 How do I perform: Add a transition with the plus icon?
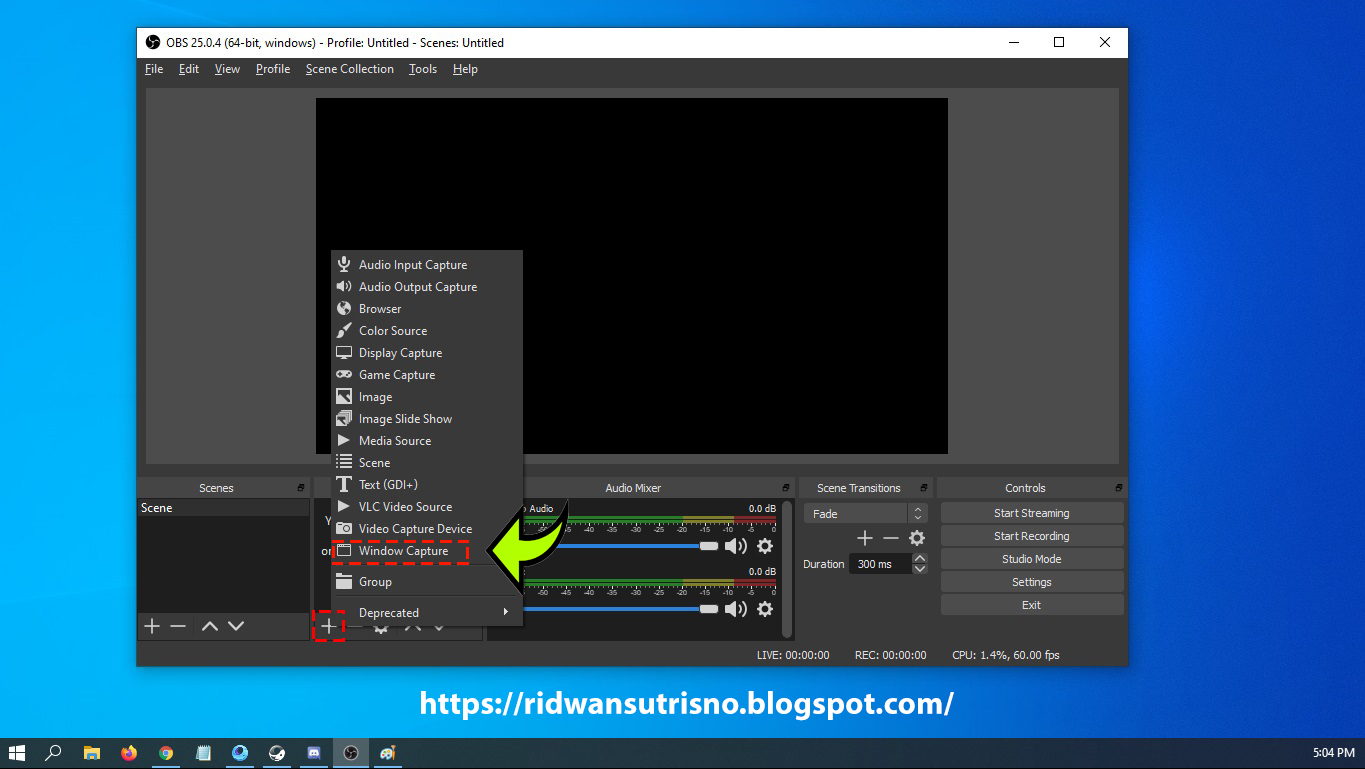click(865, 538)
